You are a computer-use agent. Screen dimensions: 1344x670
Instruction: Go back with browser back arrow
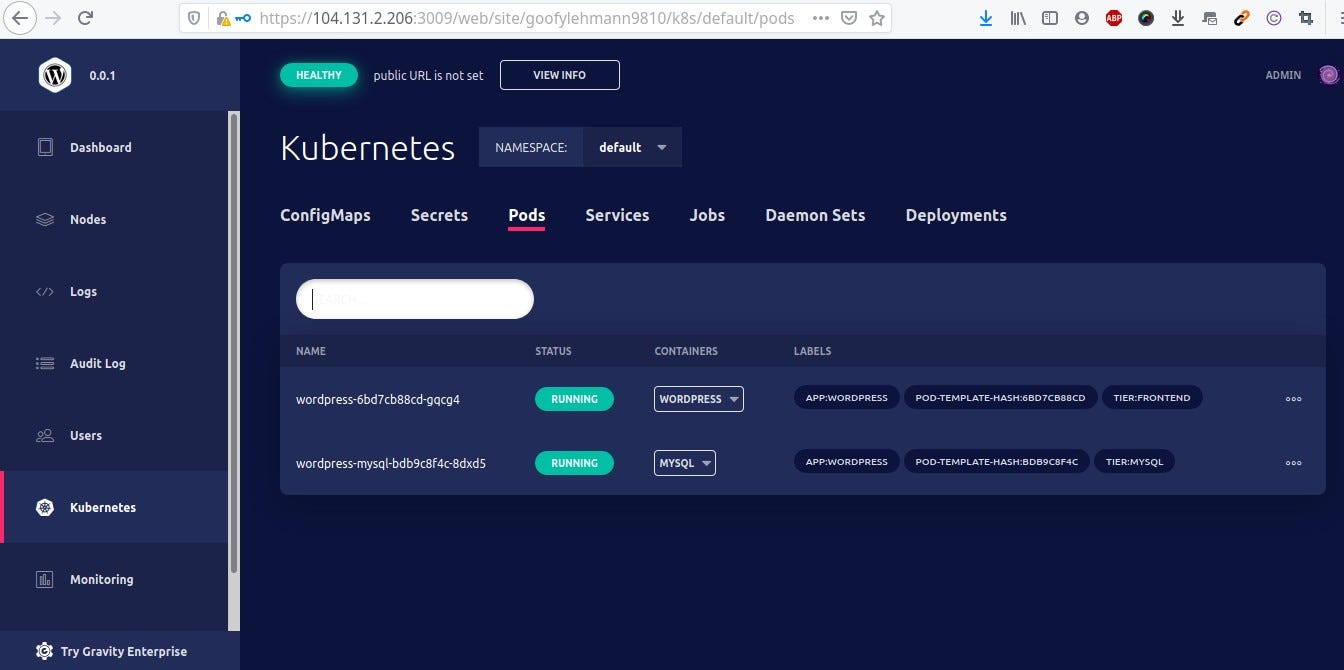[x=20, y=18]
